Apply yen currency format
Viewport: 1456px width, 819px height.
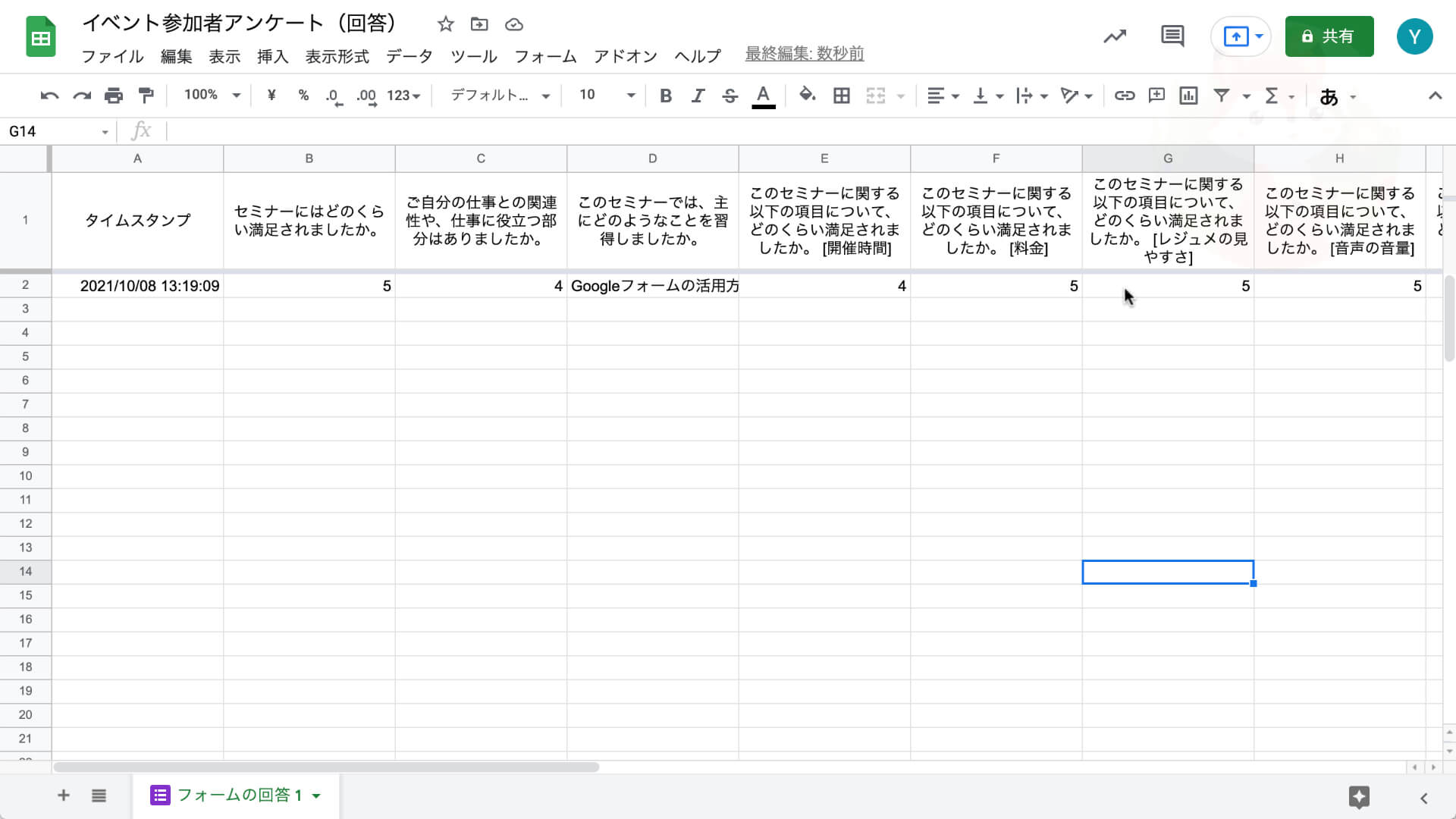271,96
